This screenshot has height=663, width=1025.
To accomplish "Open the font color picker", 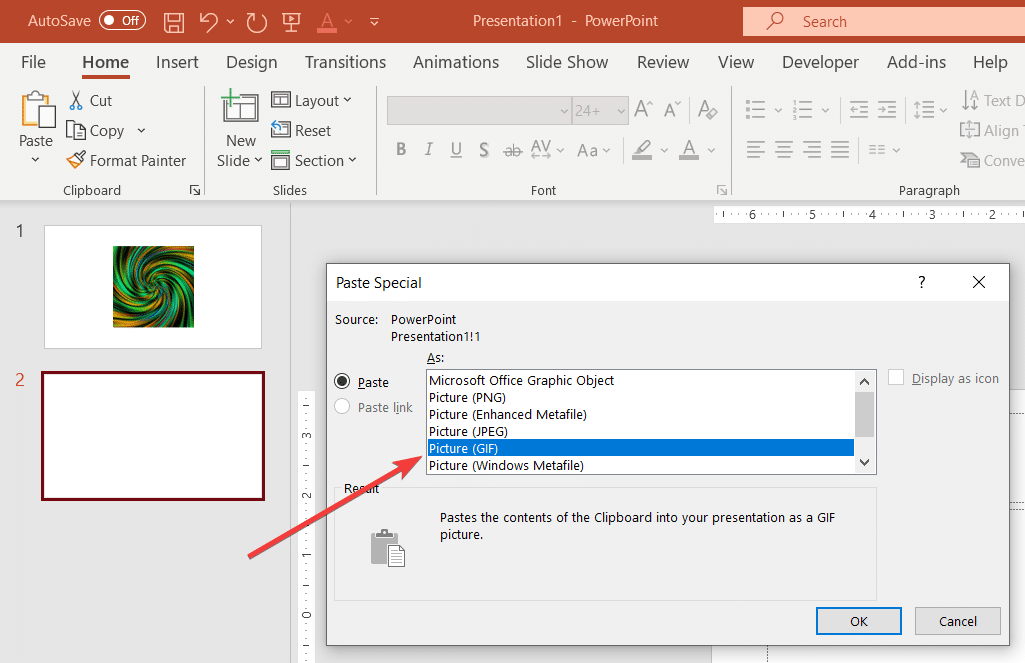I will (711, 150).
